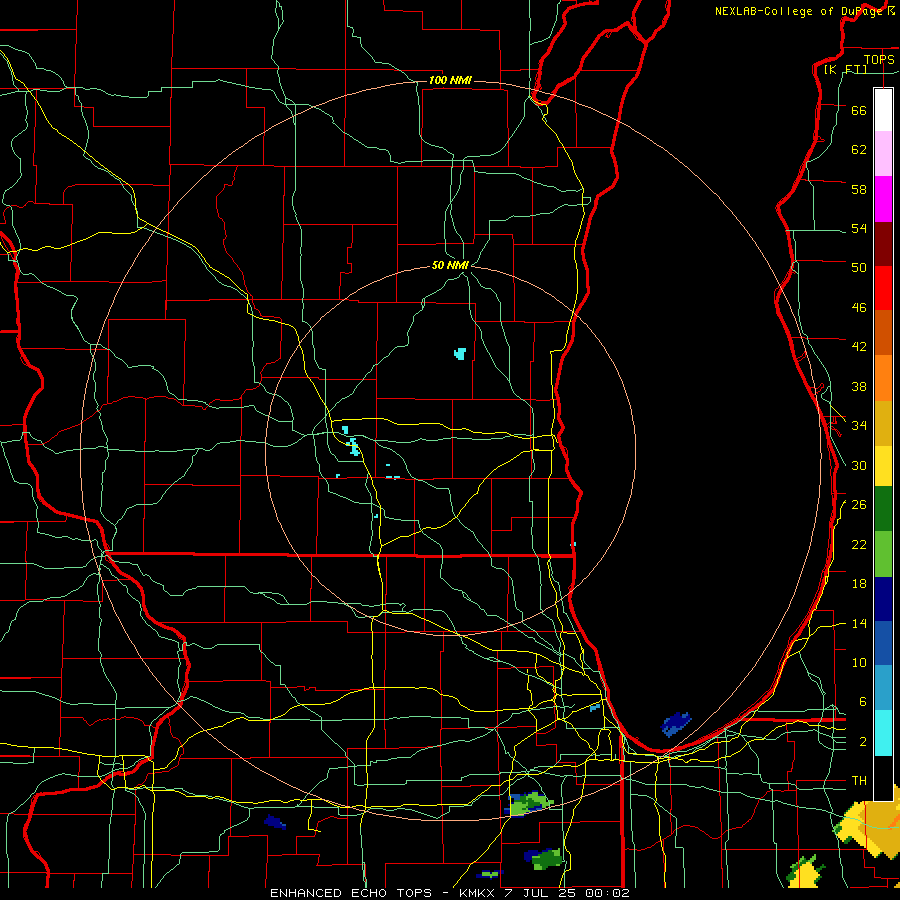Click the 26 legend value

pos(859,505)
